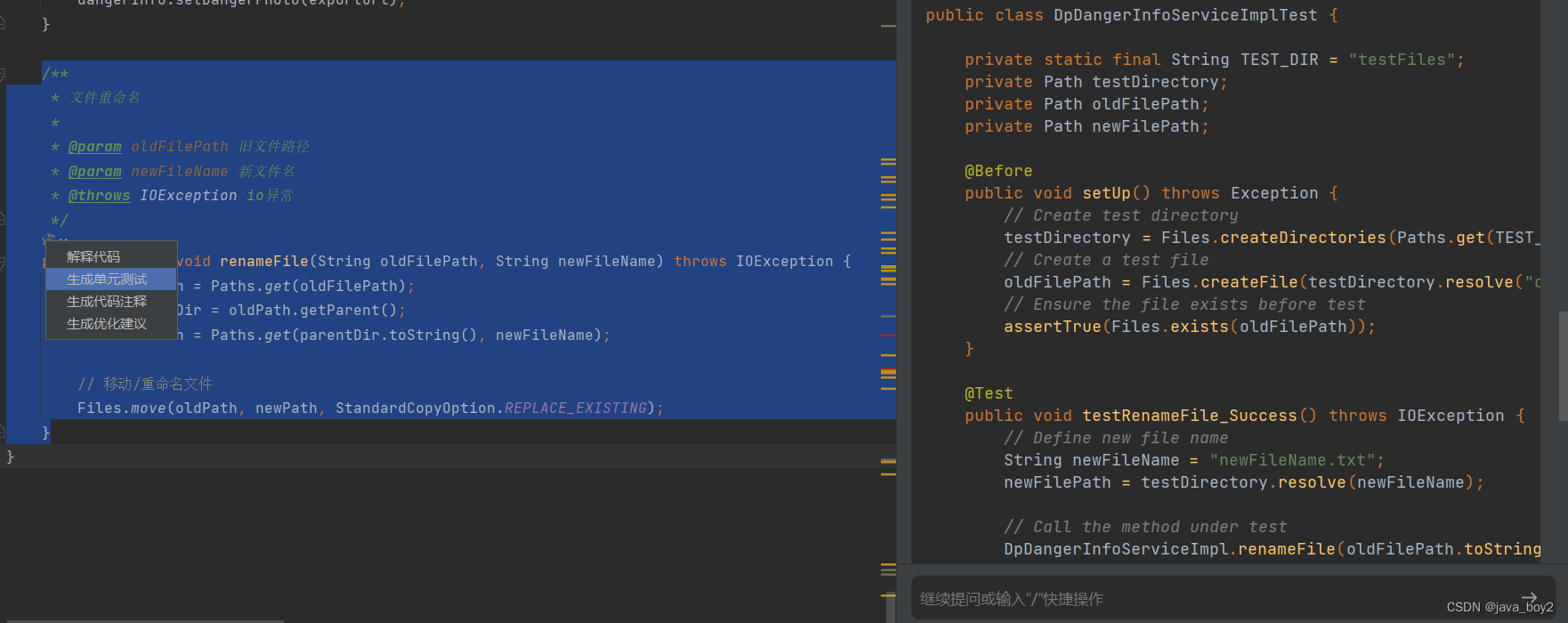The width and height of the screenshot is (1568, 623).
Task: Click the StandardCopyOption token
Action: pos(416,408)
